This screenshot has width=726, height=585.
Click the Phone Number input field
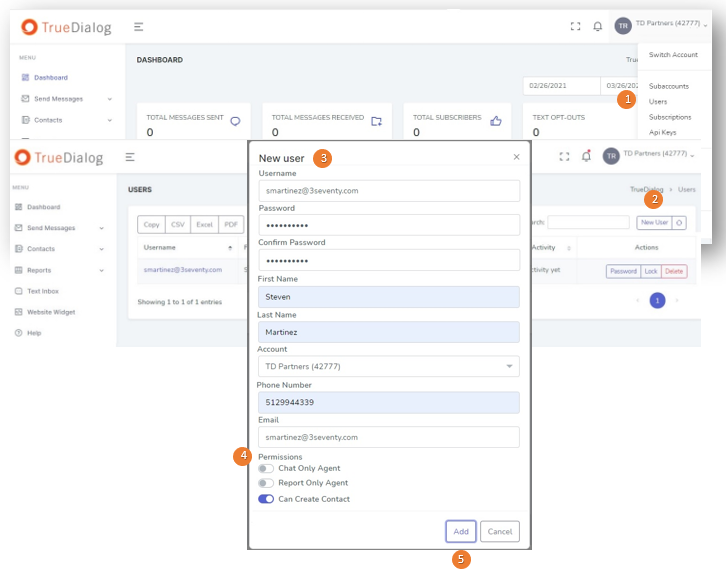coord(388,402)
